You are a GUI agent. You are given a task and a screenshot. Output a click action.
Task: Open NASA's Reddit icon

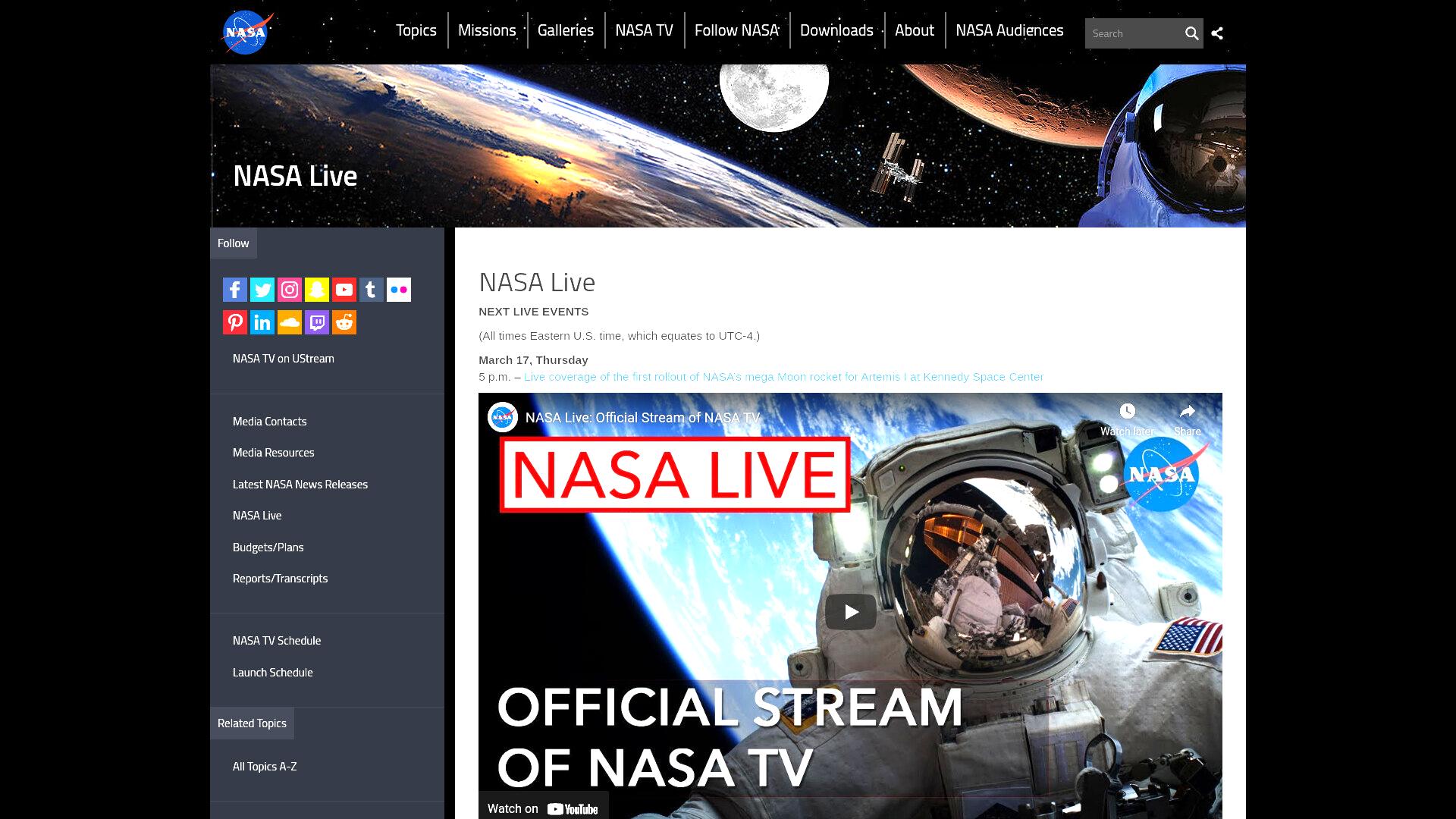point(344,322)
